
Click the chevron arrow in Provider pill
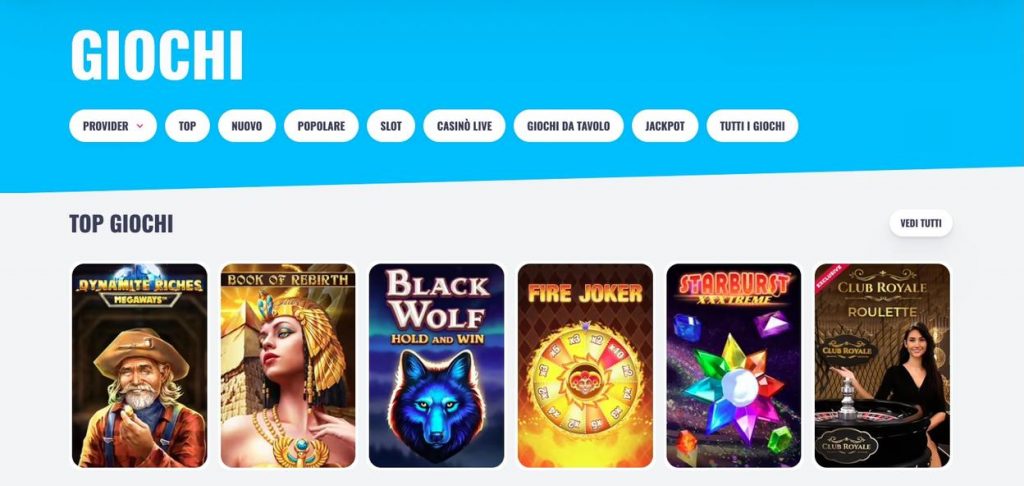[x=140, y=126]
